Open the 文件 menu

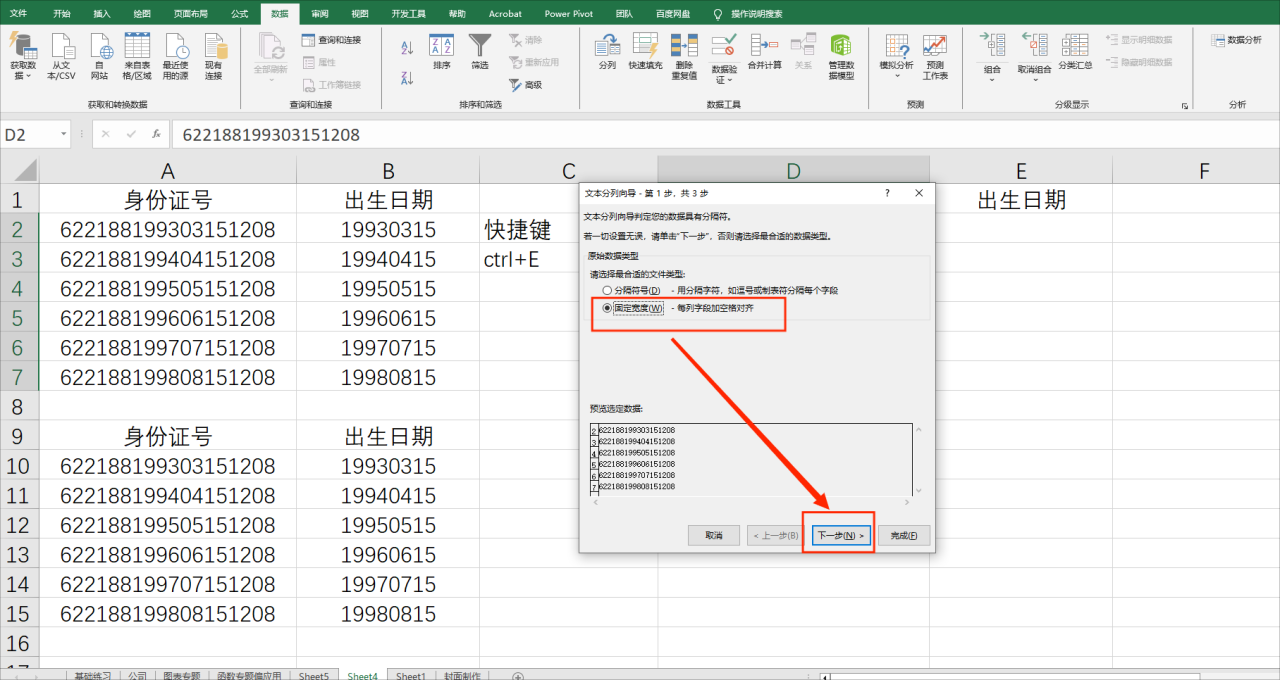(18, 14)
